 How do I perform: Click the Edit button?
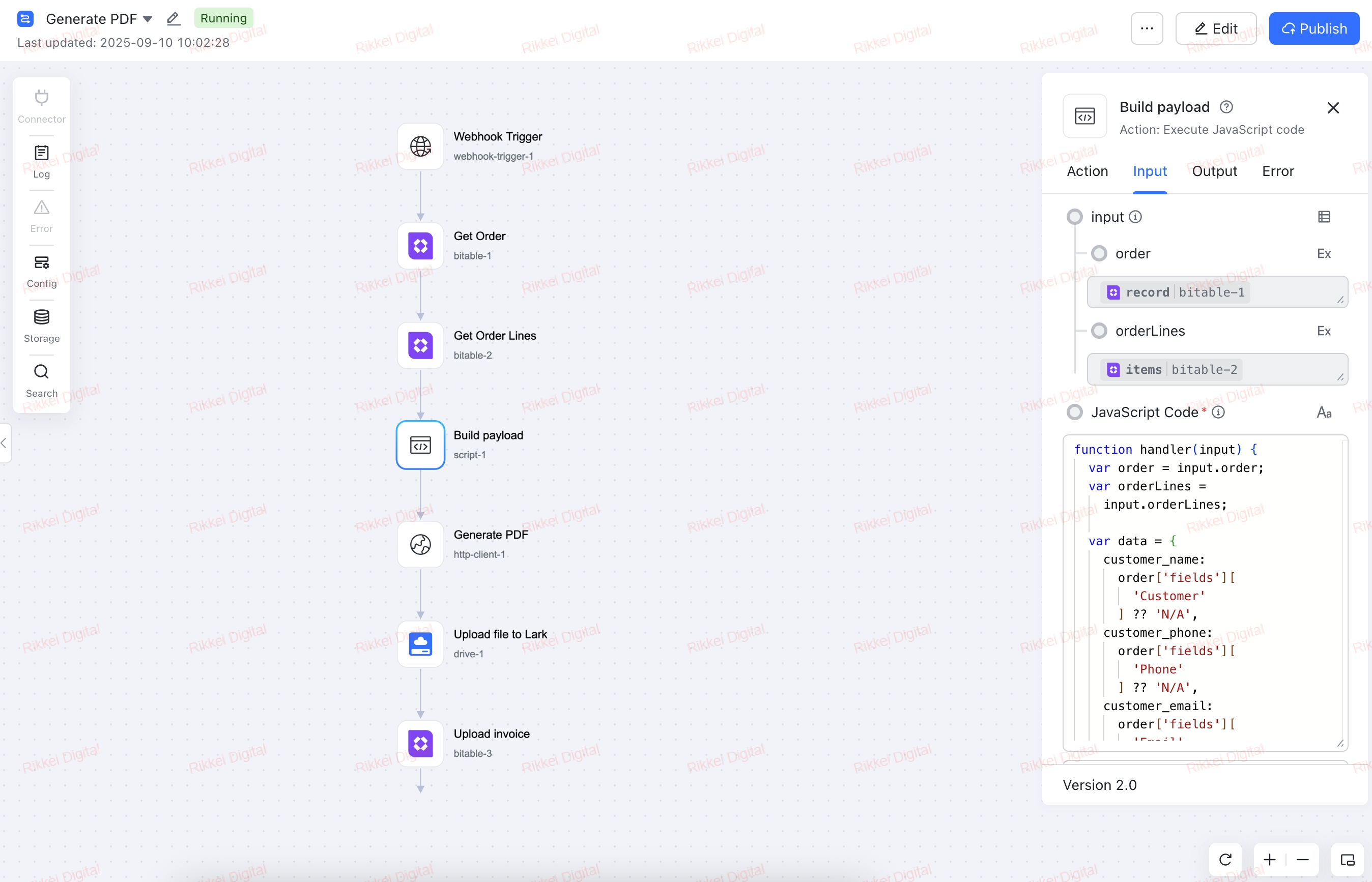click(x=1216, y=28)
